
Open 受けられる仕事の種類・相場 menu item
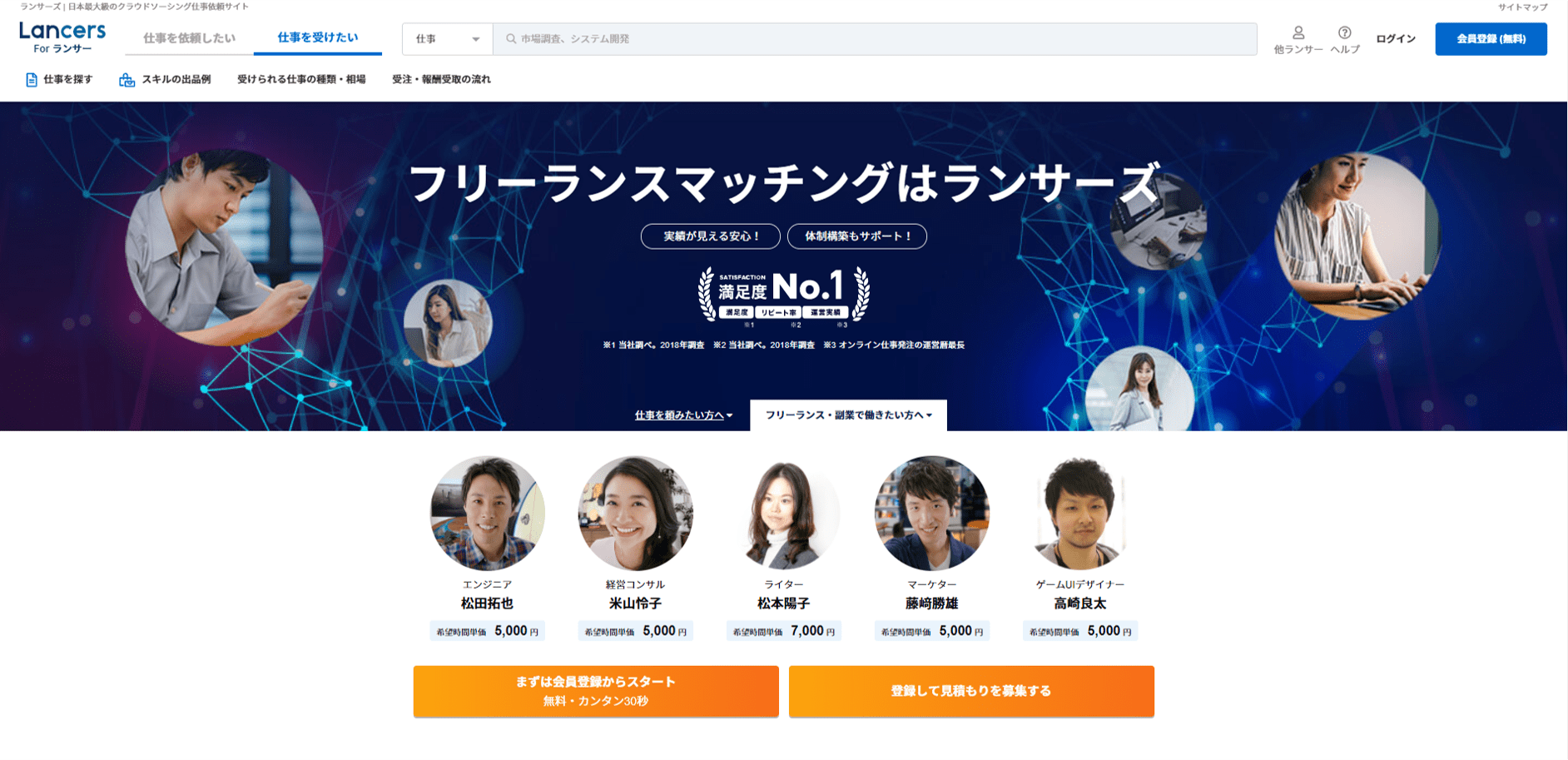(x=301, y=80)
